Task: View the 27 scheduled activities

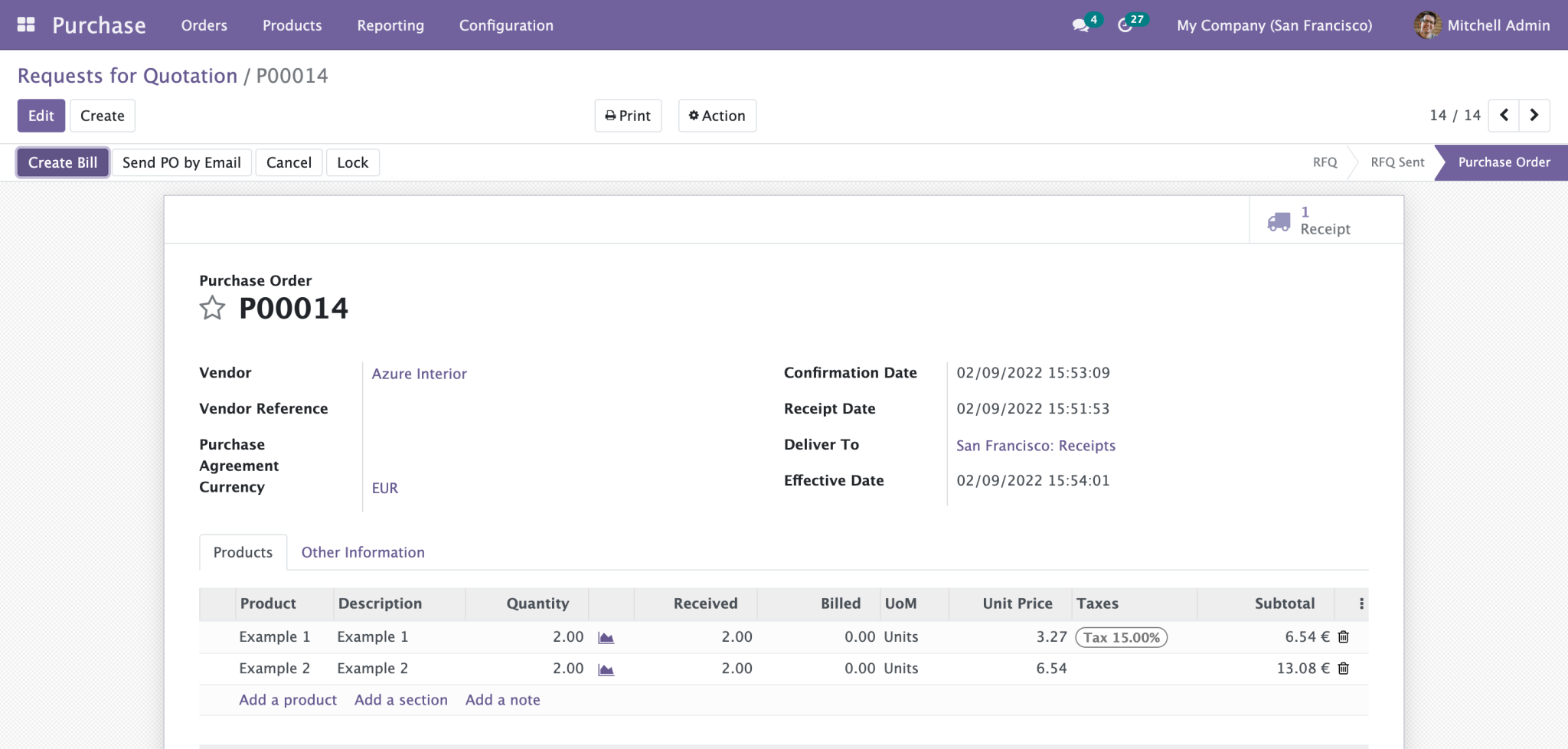Action: tap(1125, 25)
